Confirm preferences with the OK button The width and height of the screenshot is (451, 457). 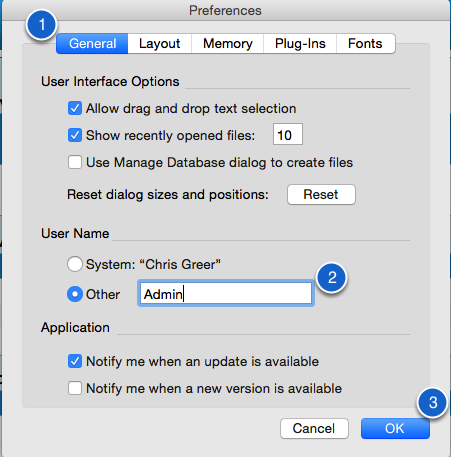click(x=395, y=428)
